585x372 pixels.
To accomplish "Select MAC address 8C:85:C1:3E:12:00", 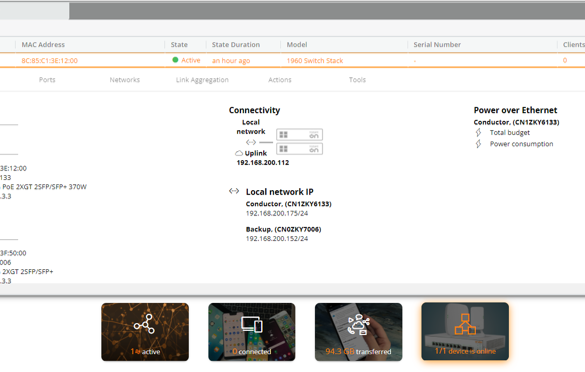I will point(50,60).
